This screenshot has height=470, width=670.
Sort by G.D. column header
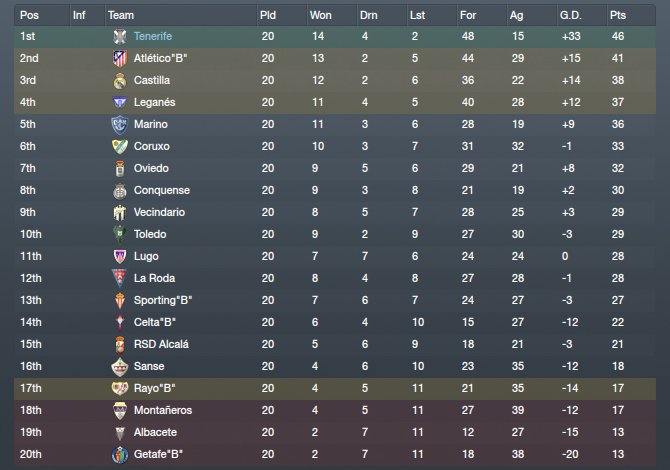click(x=571, y=15)
